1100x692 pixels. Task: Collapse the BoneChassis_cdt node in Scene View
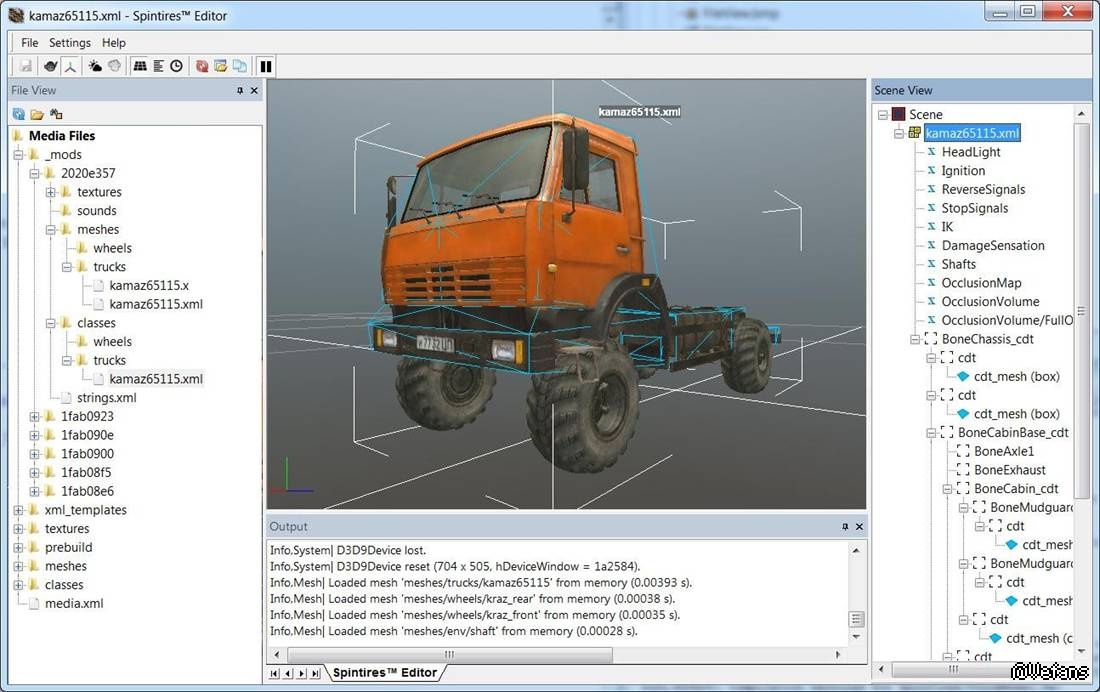pyautogui.click(x=915, y=339)
